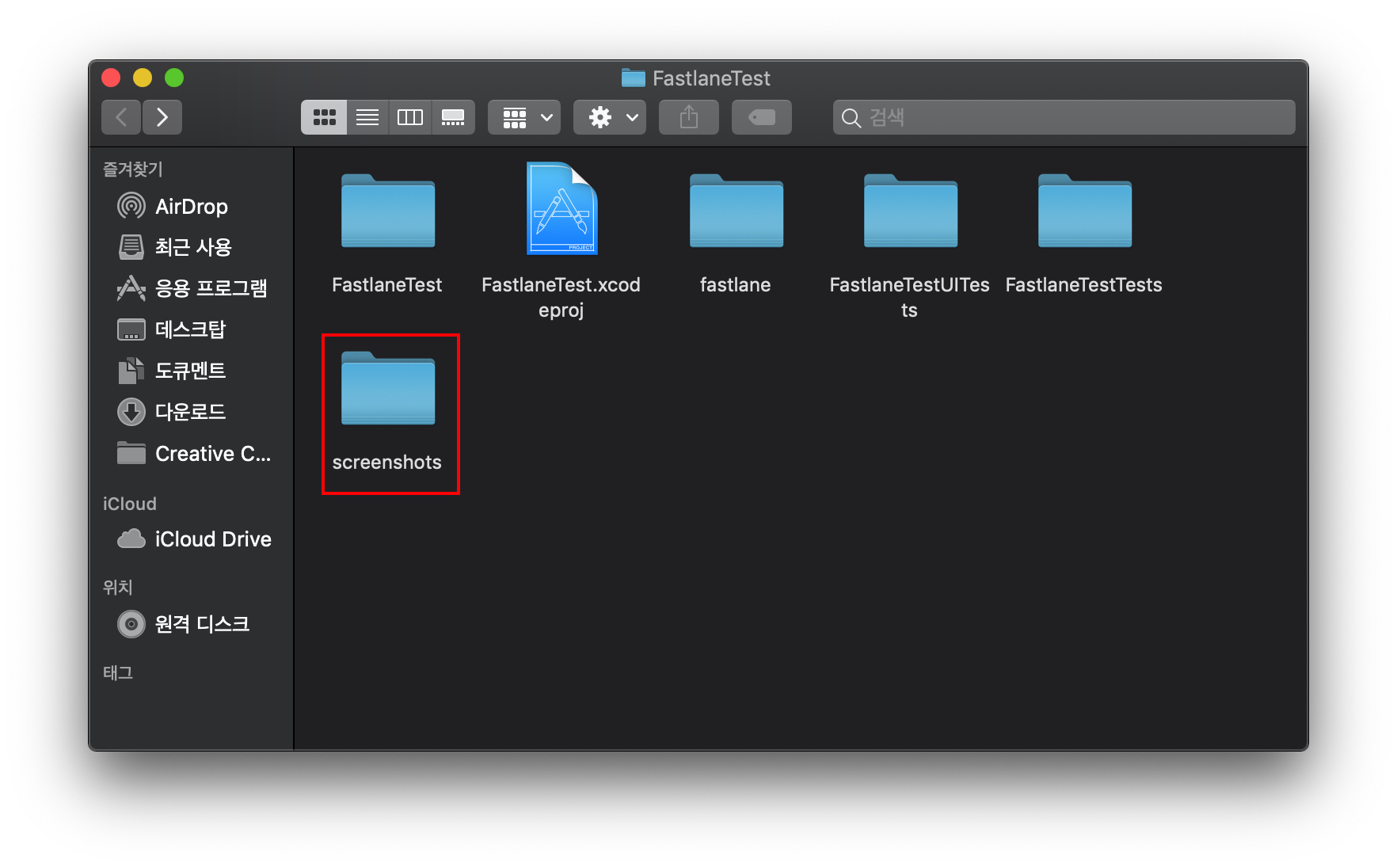Click the magnifier icon in search
Image resolution: width=1397 pixels, height=868 pixels.
point(851,118)
